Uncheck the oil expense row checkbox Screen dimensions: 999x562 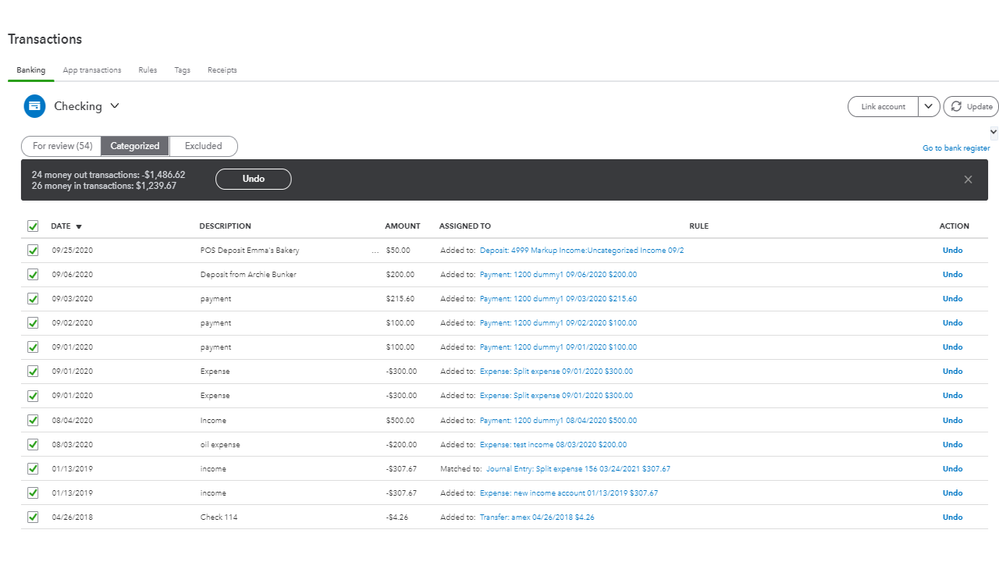[33, 444]
